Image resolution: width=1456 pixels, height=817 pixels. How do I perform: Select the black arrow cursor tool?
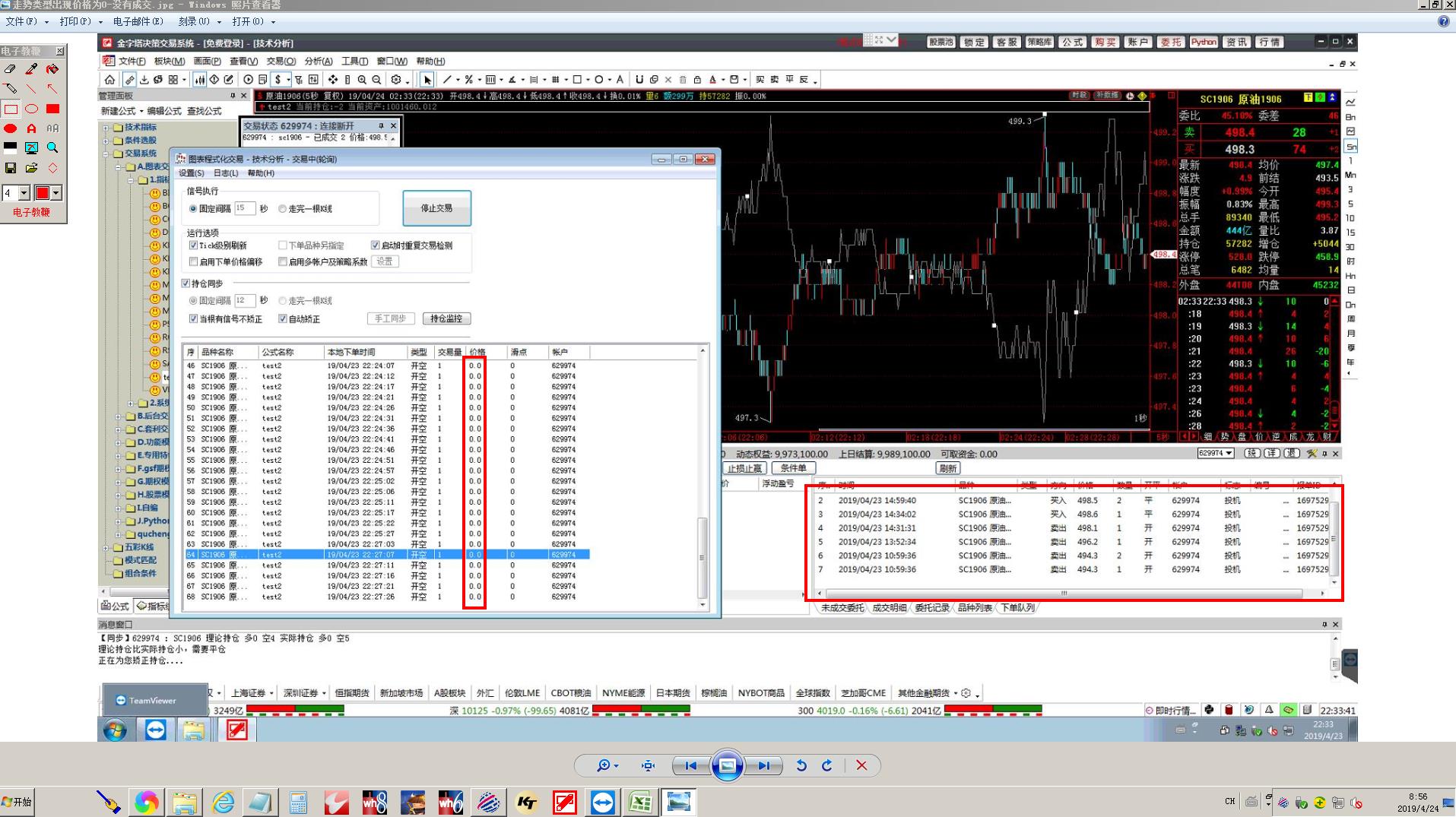(x=427, y=80)
